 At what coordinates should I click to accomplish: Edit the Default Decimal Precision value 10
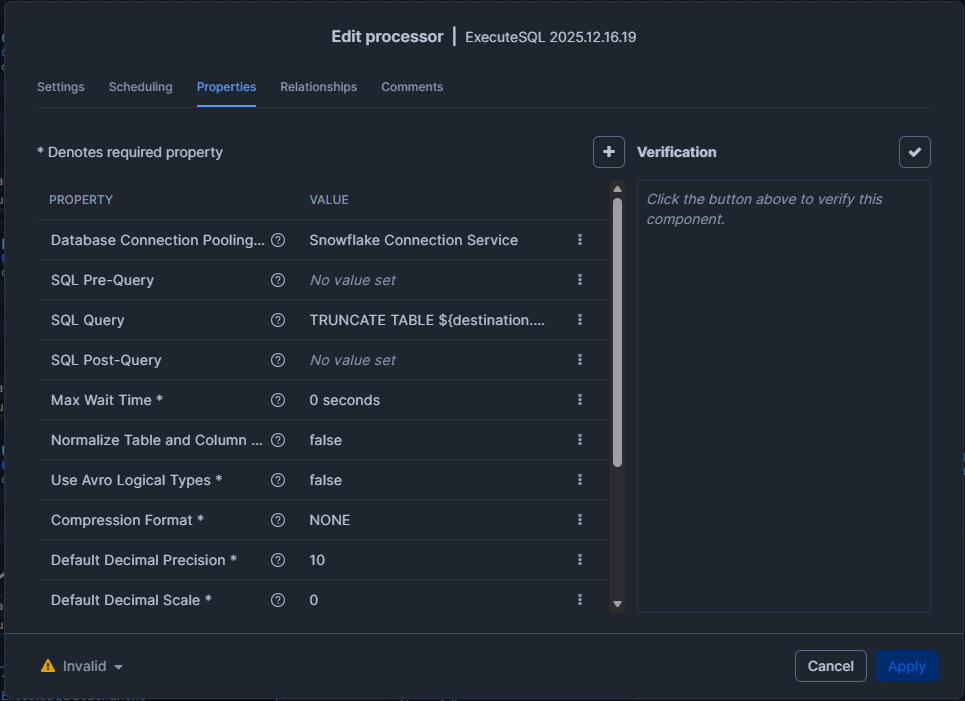coord(317,560)
